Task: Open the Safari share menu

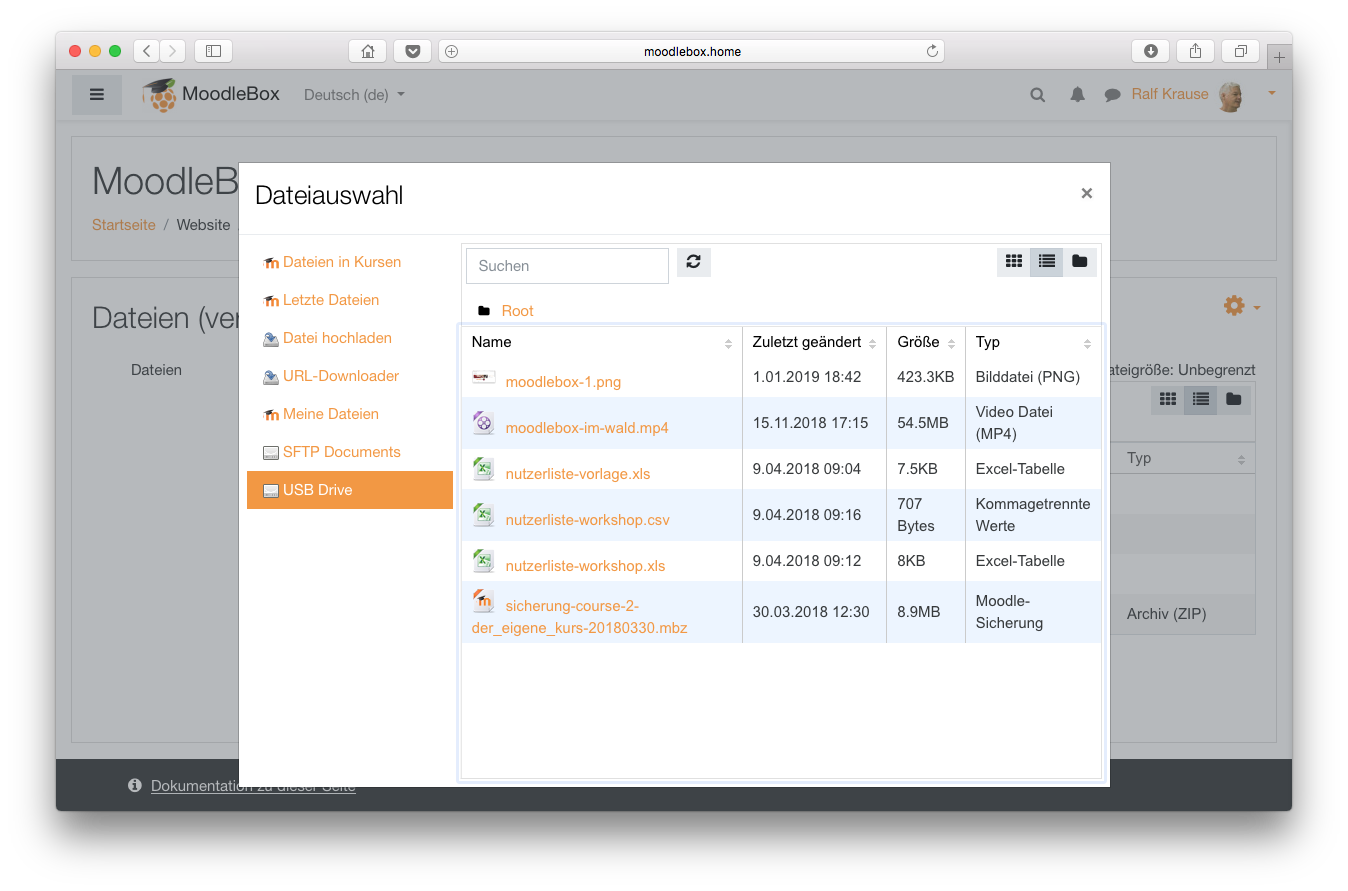Action: coord(1196,51)
